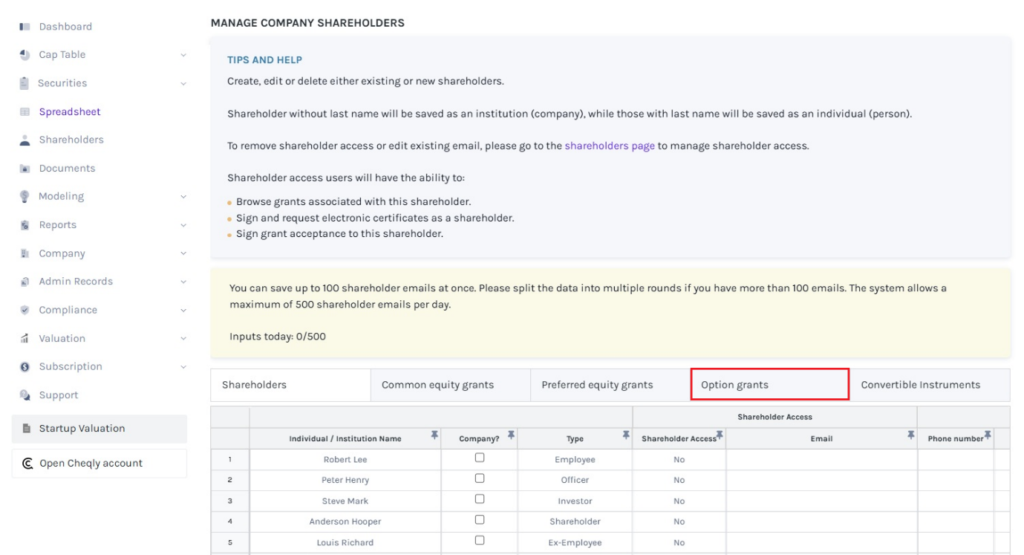Click the Valuation chart icon
The image size is (1024, 555).
(25, 339)
